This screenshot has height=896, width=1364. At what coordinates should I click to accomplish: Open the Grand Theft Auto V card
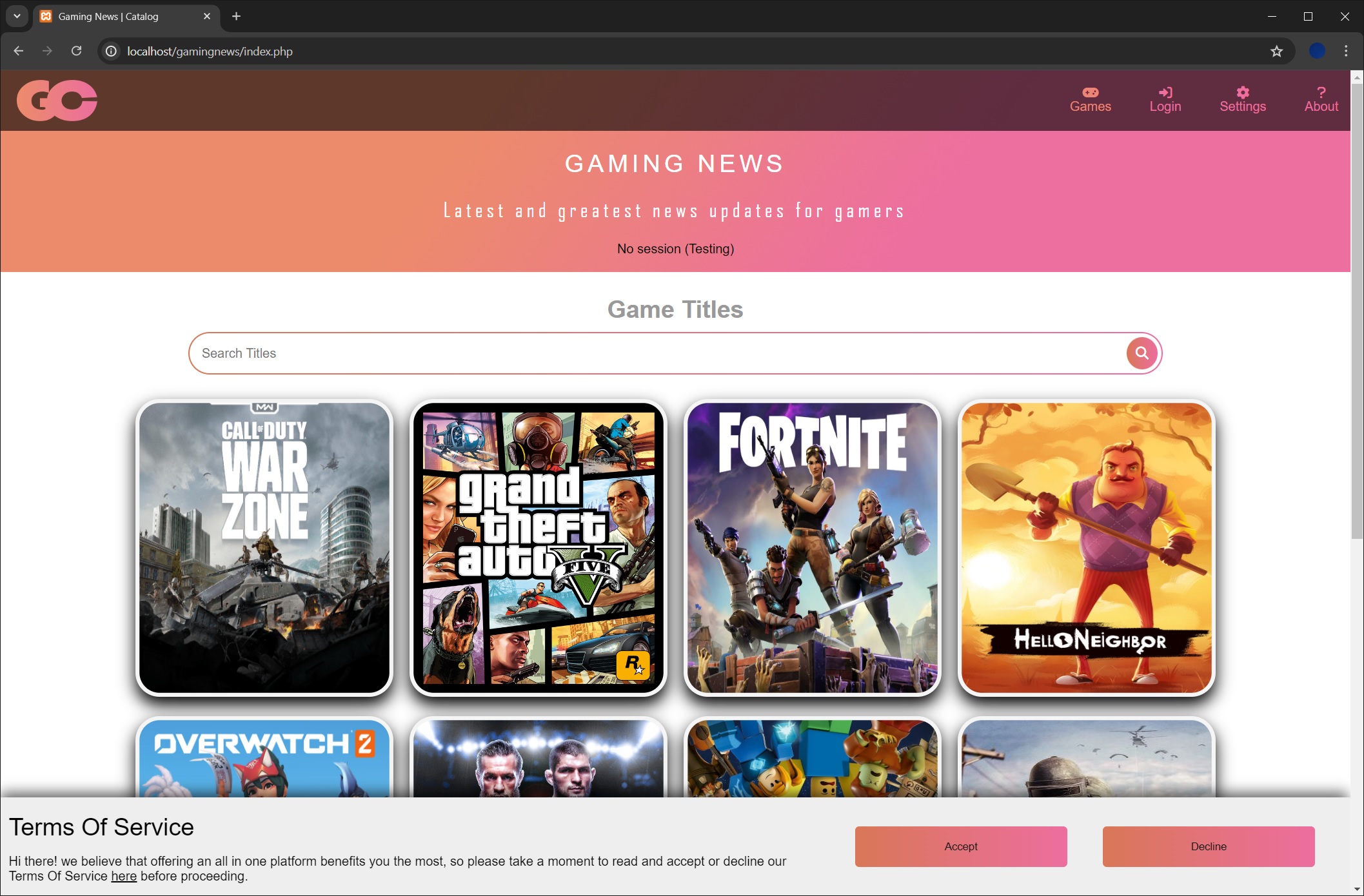(539, 548)
